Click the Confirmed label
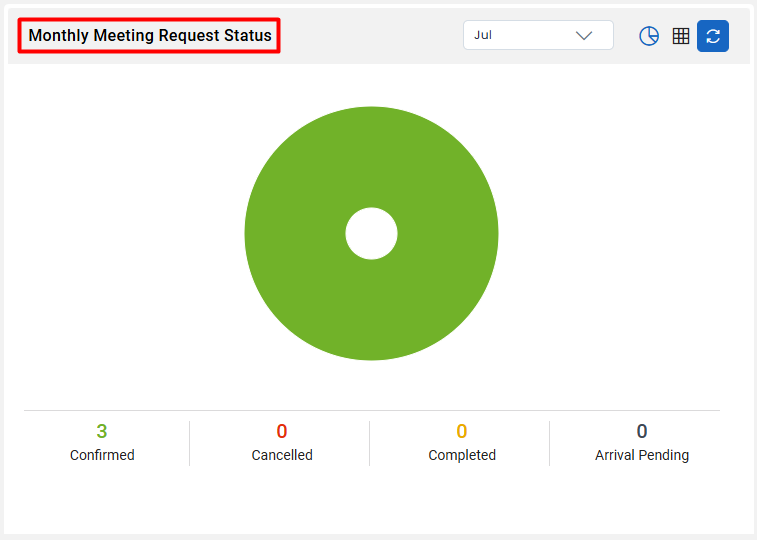This screenshot has width=757, height=540. tap(102, 455)
